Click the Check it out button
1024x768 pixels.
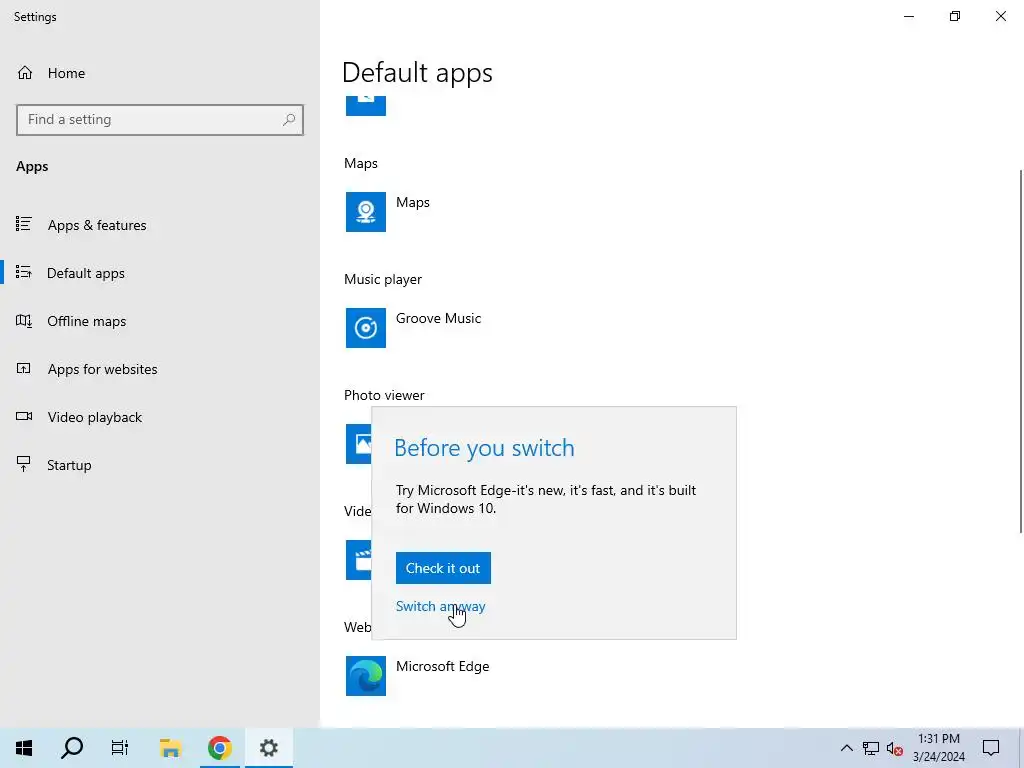click(443, 568)
